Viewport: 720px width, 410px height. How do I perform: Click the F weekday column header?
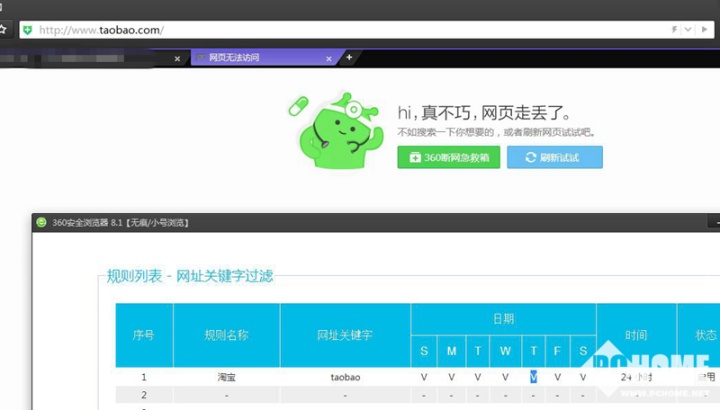point(557,351)
